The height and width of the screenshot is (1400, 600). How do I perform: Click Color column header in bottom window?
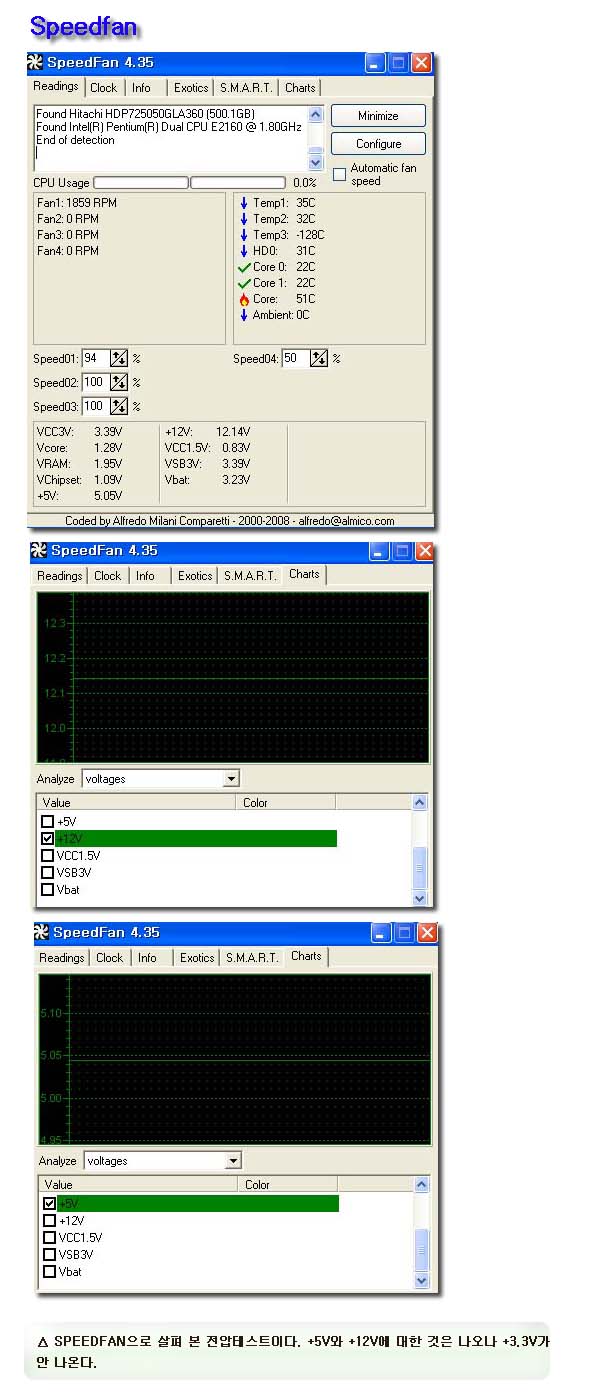289,1185
